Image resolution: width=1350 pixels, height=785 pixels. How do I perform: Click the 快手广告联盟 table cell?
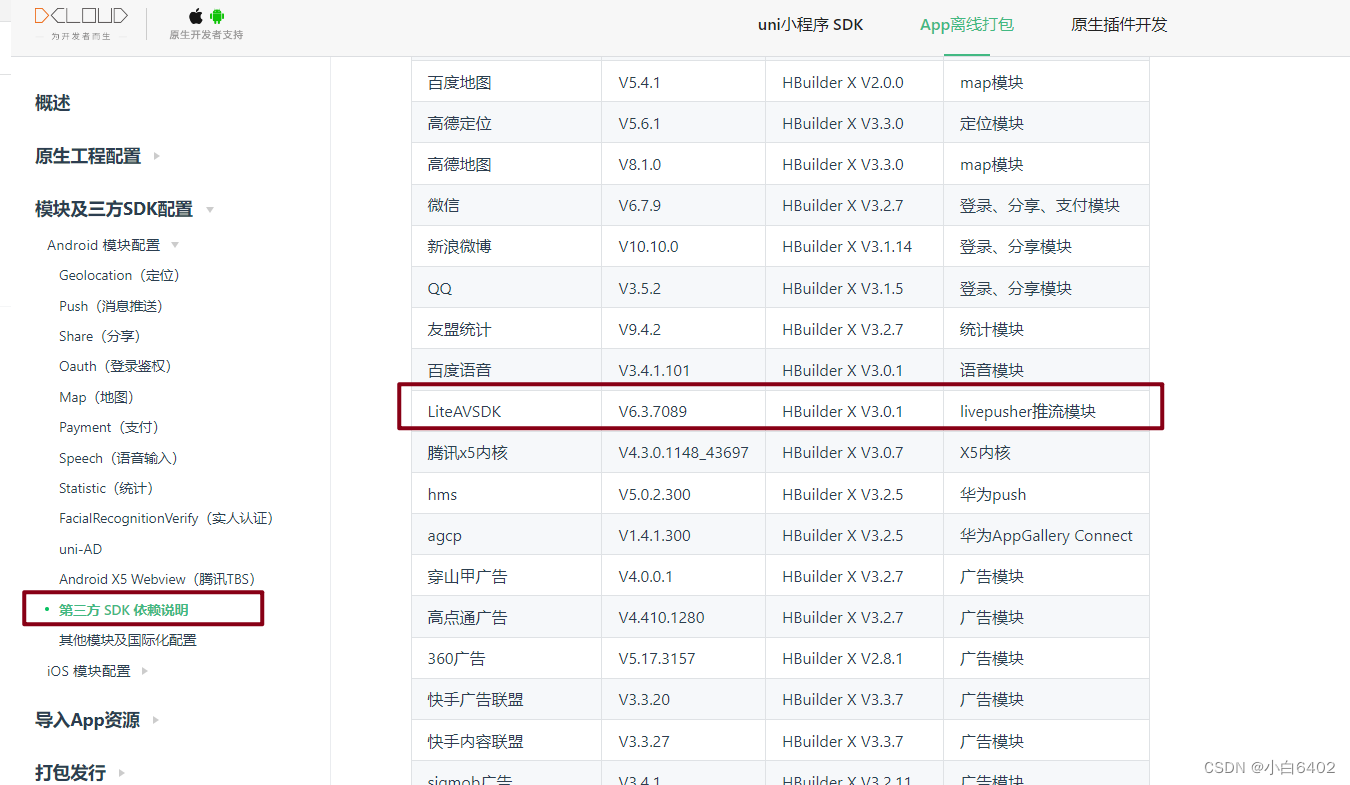(506, 700)
